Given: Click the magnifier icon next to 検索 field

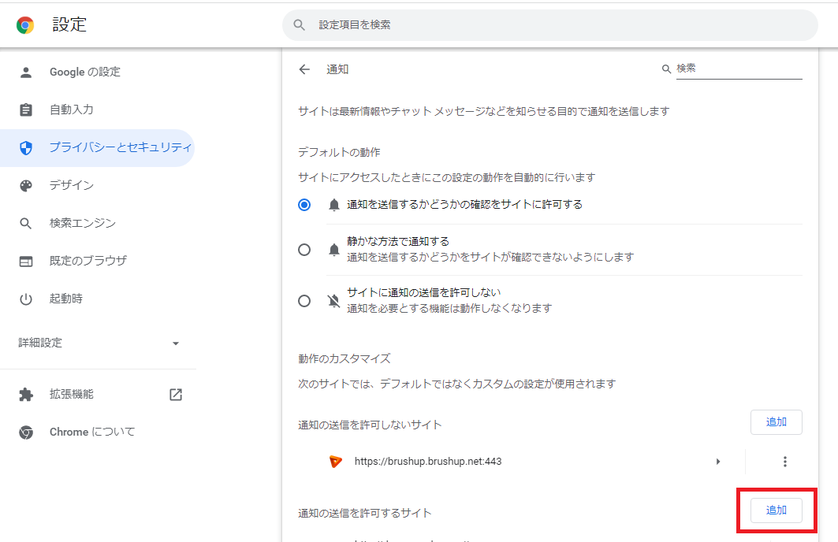Looking at the screenshot, I should tap(666, 69).
